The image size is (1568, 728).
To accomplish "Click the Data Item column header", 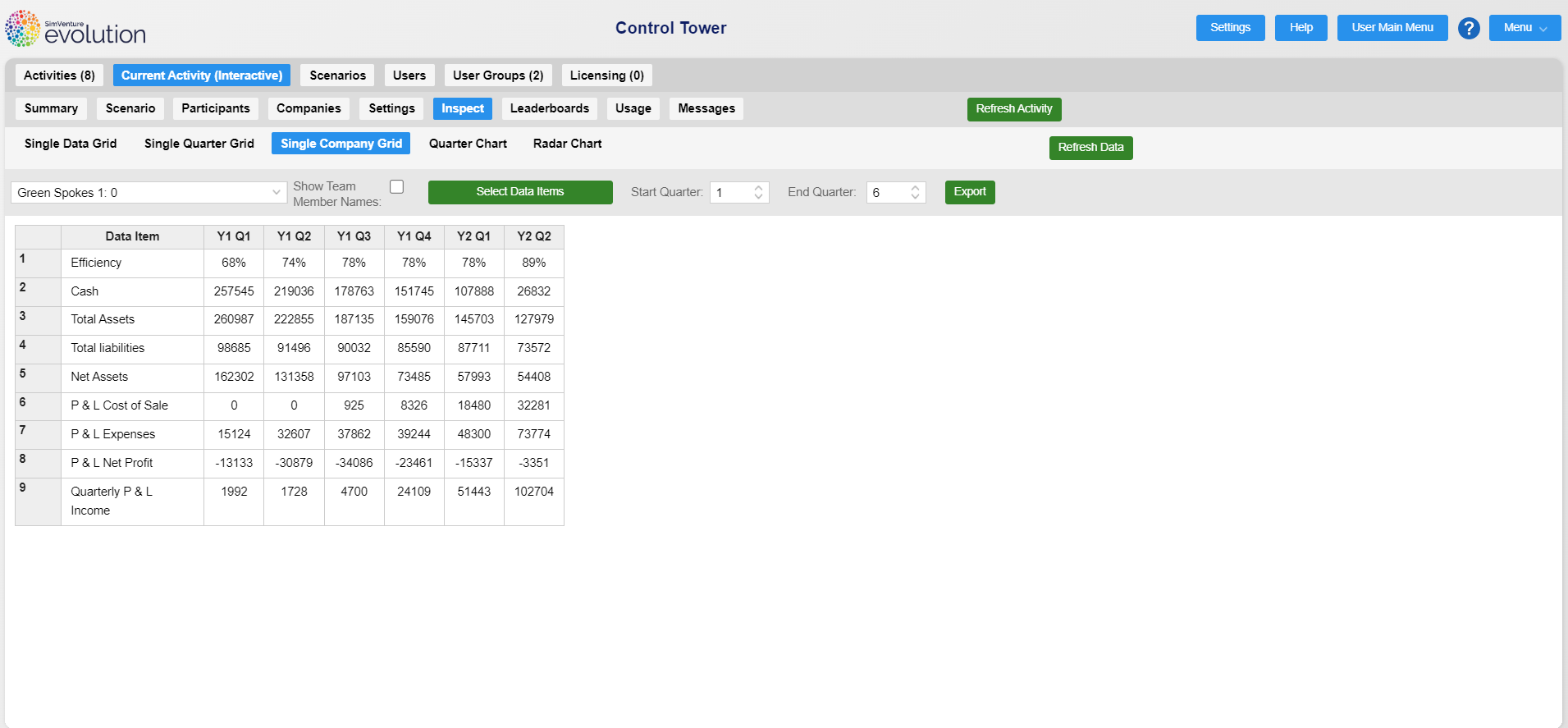I will point(132,236).
